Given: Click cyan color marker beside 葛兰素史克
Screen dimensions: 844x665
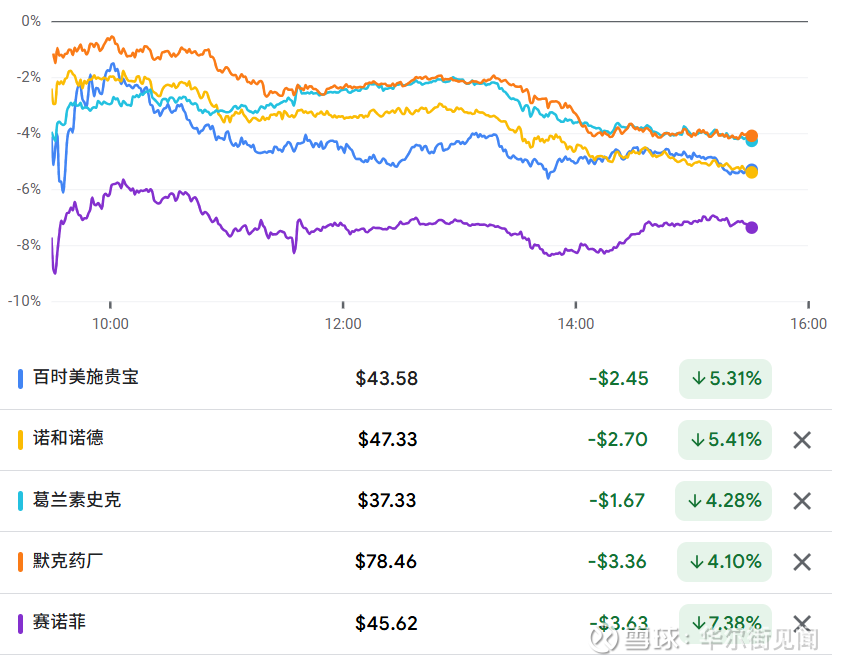Looking at the screenshot, I should click(x=21, y=501).
